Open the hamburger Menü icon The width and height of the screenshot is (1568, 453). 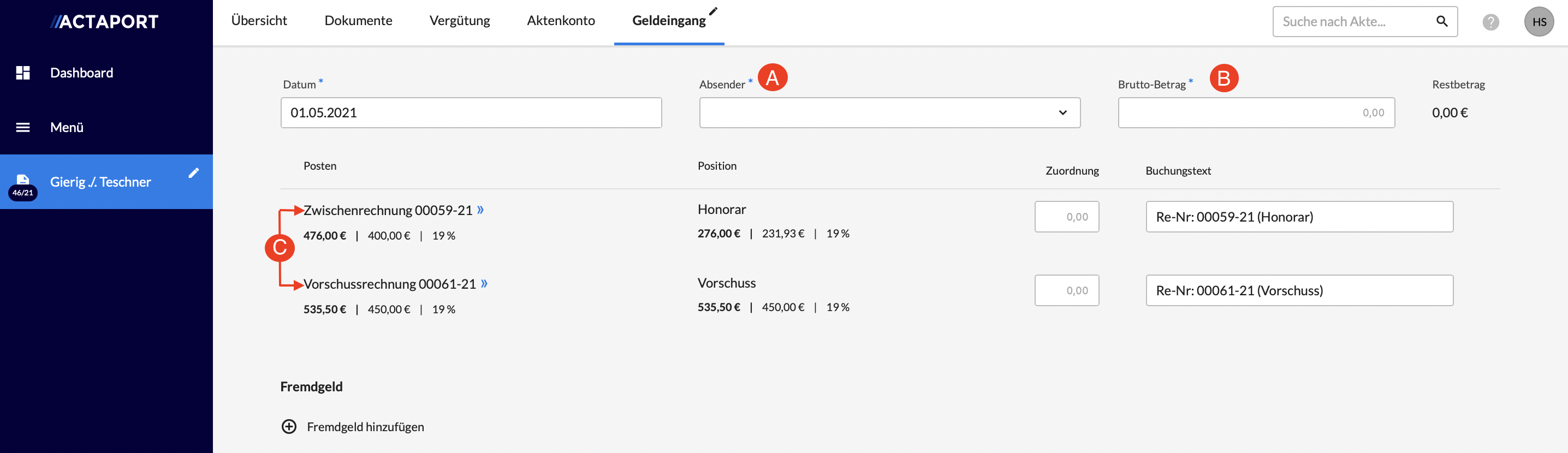click(23, 127)
